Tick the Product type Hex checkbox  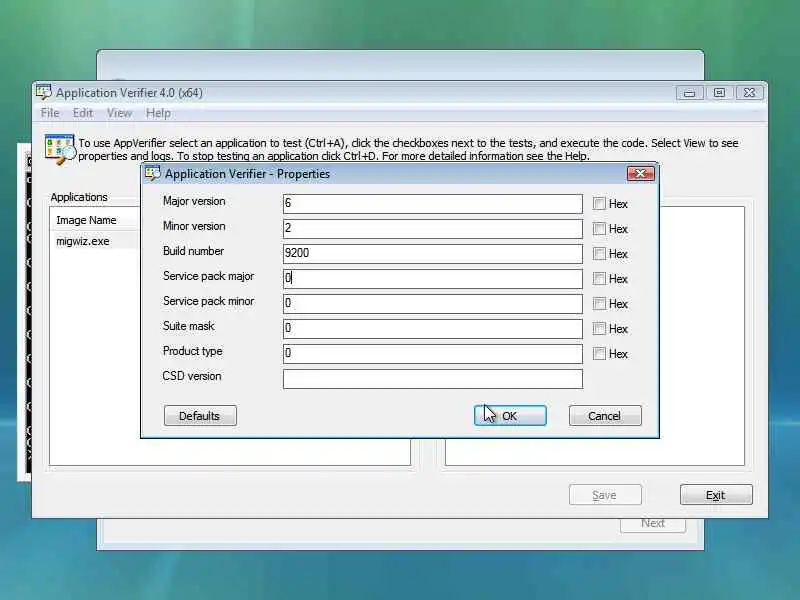point(599,354)
